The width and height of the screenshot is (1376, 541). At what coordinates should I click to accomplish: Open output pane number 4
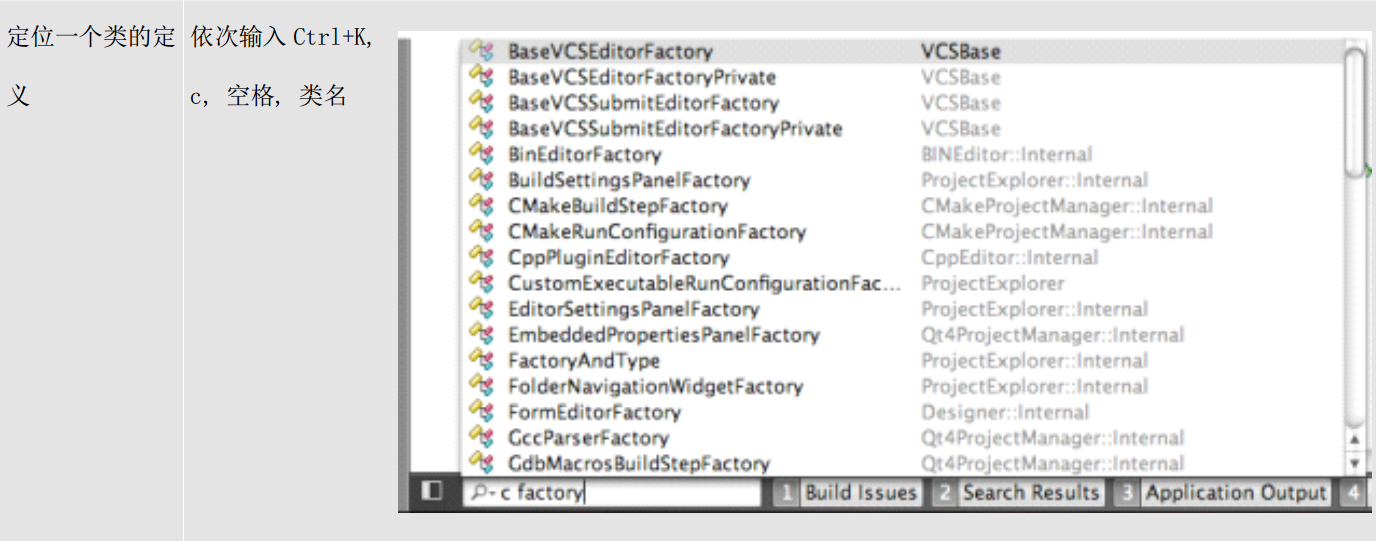click(1353, 493)
